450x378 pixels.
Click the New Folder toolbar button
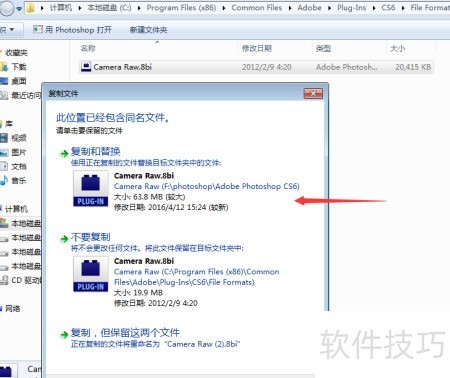click(x=148, y=30)
